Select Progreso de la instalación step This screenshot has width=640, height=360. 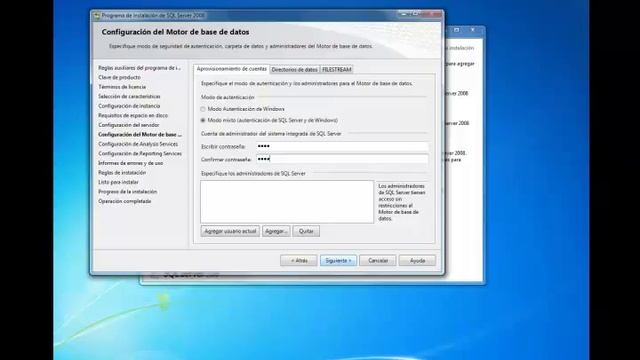click(127, 191)
